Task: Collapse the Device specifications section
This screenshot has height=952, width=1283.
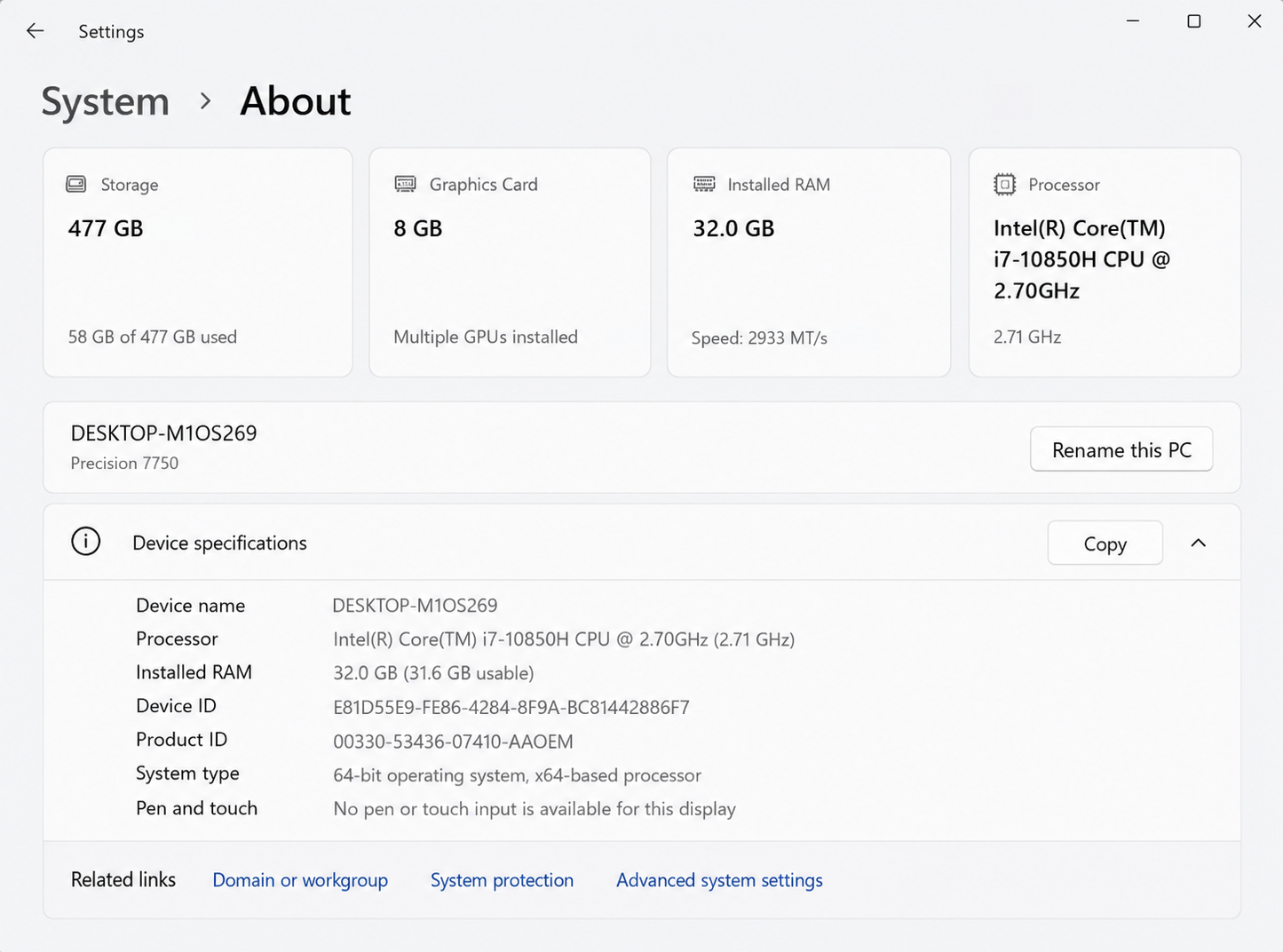Action: pos(1198,543)
